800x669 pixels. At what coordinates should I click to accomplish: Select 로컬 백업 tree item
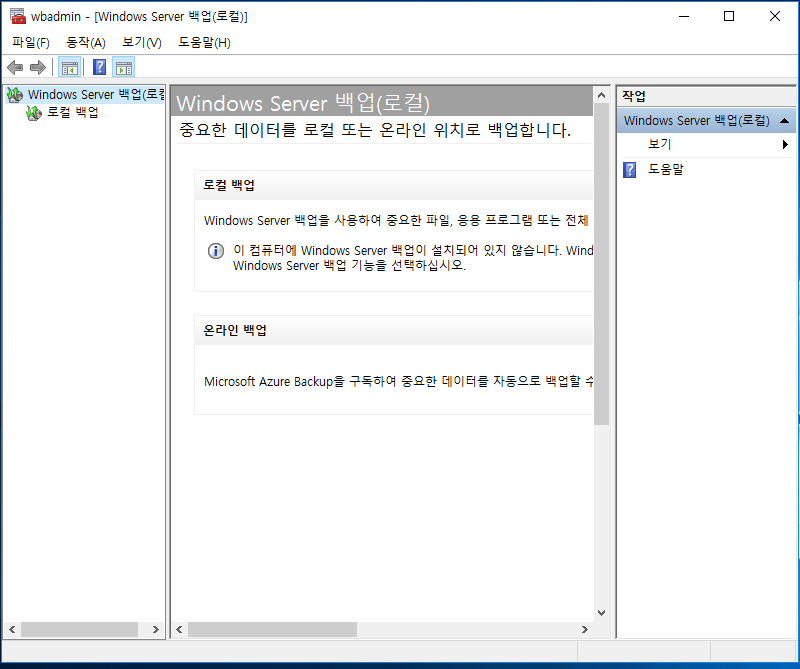click(x=72, y=112)
